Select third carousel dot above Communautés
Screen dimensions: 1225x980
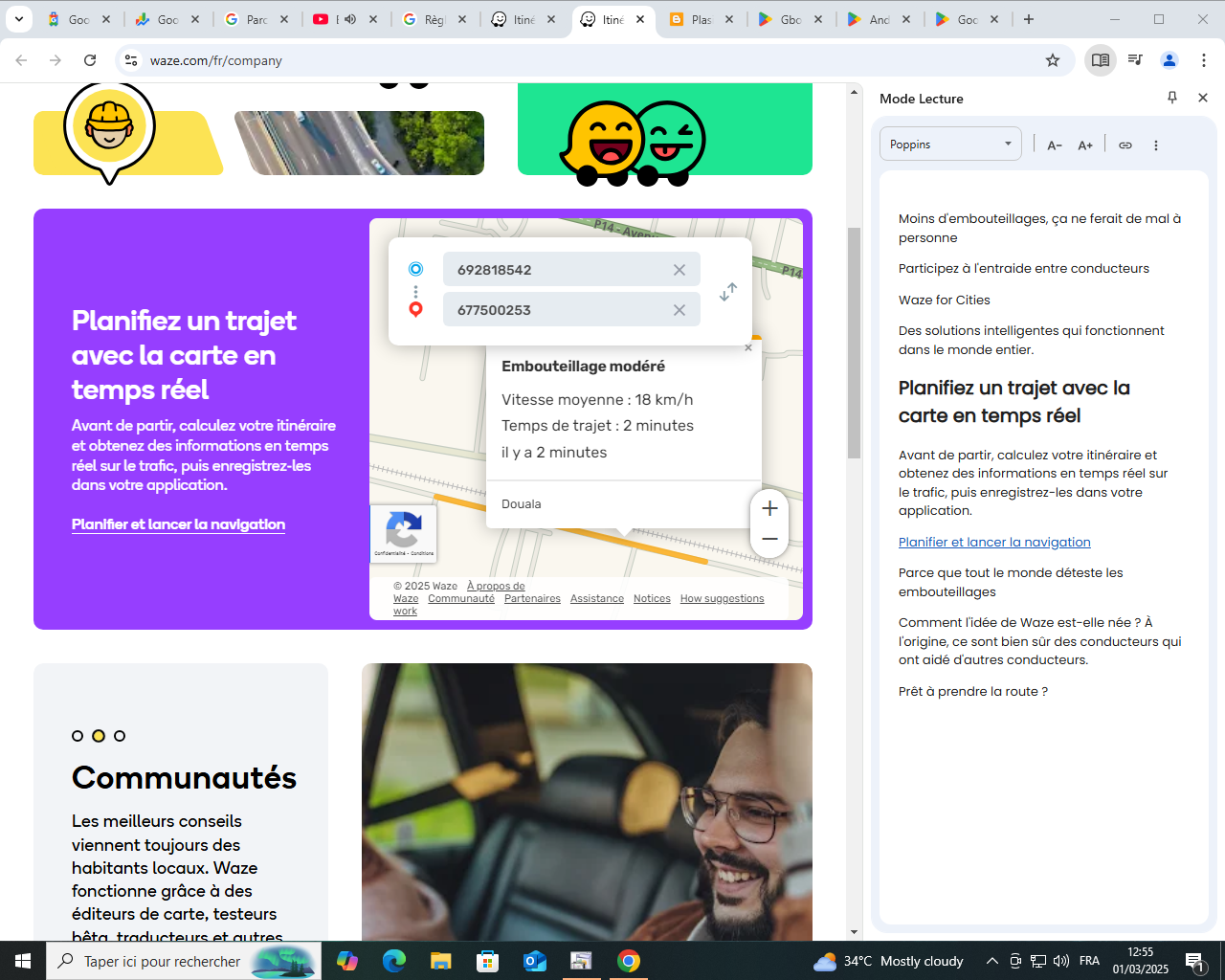[120, 736]
